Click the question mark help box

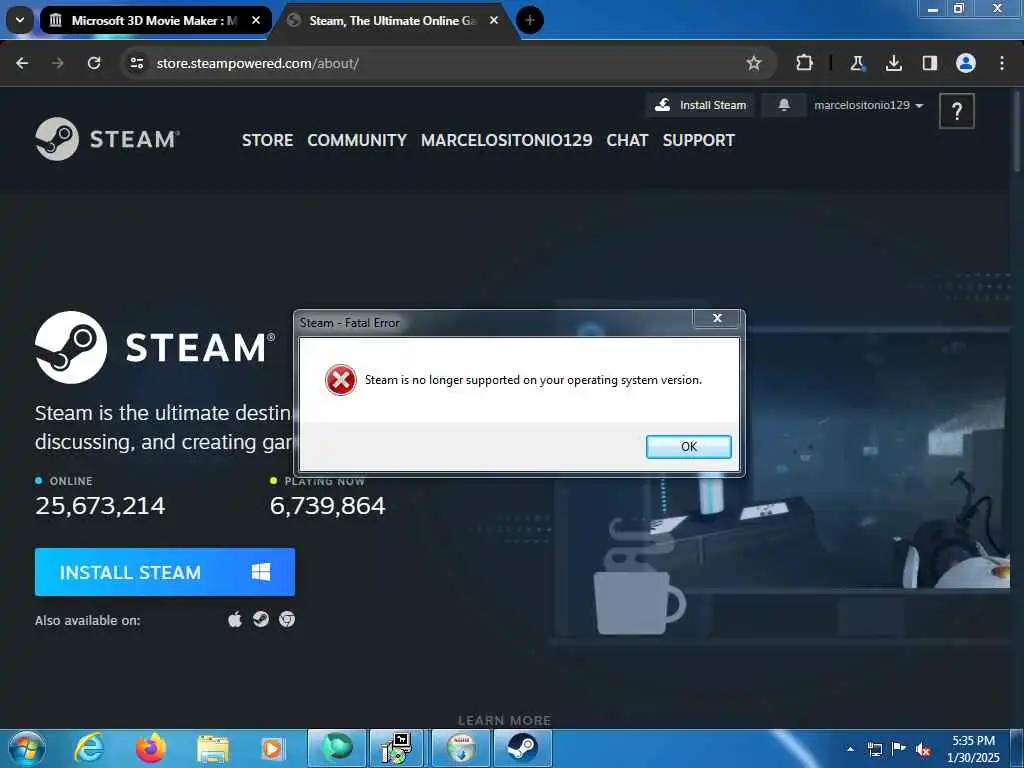pyautogui.click(x=956, y=111)
